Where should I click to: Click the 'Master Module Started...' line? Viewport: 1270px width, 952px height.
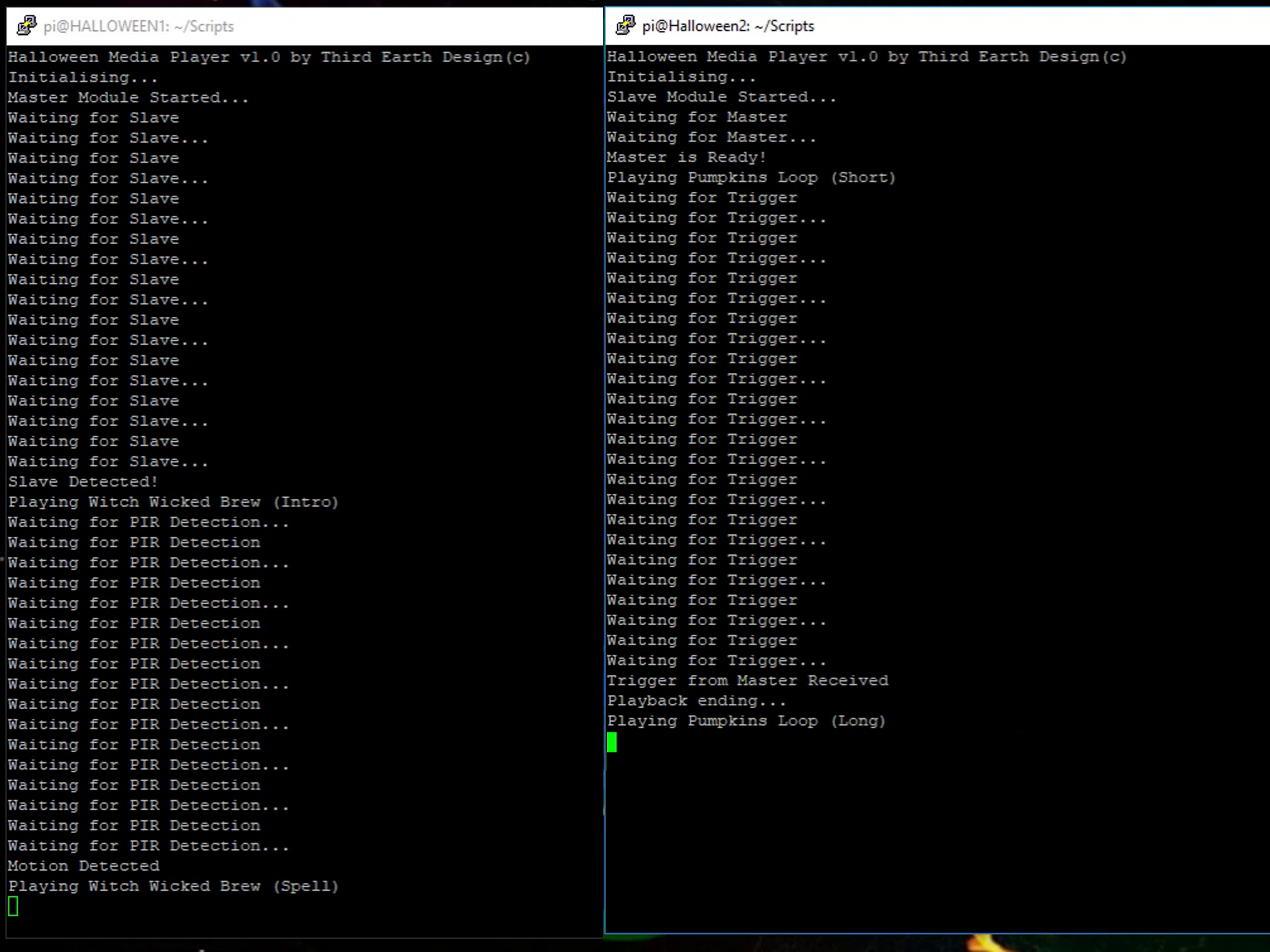128,98
